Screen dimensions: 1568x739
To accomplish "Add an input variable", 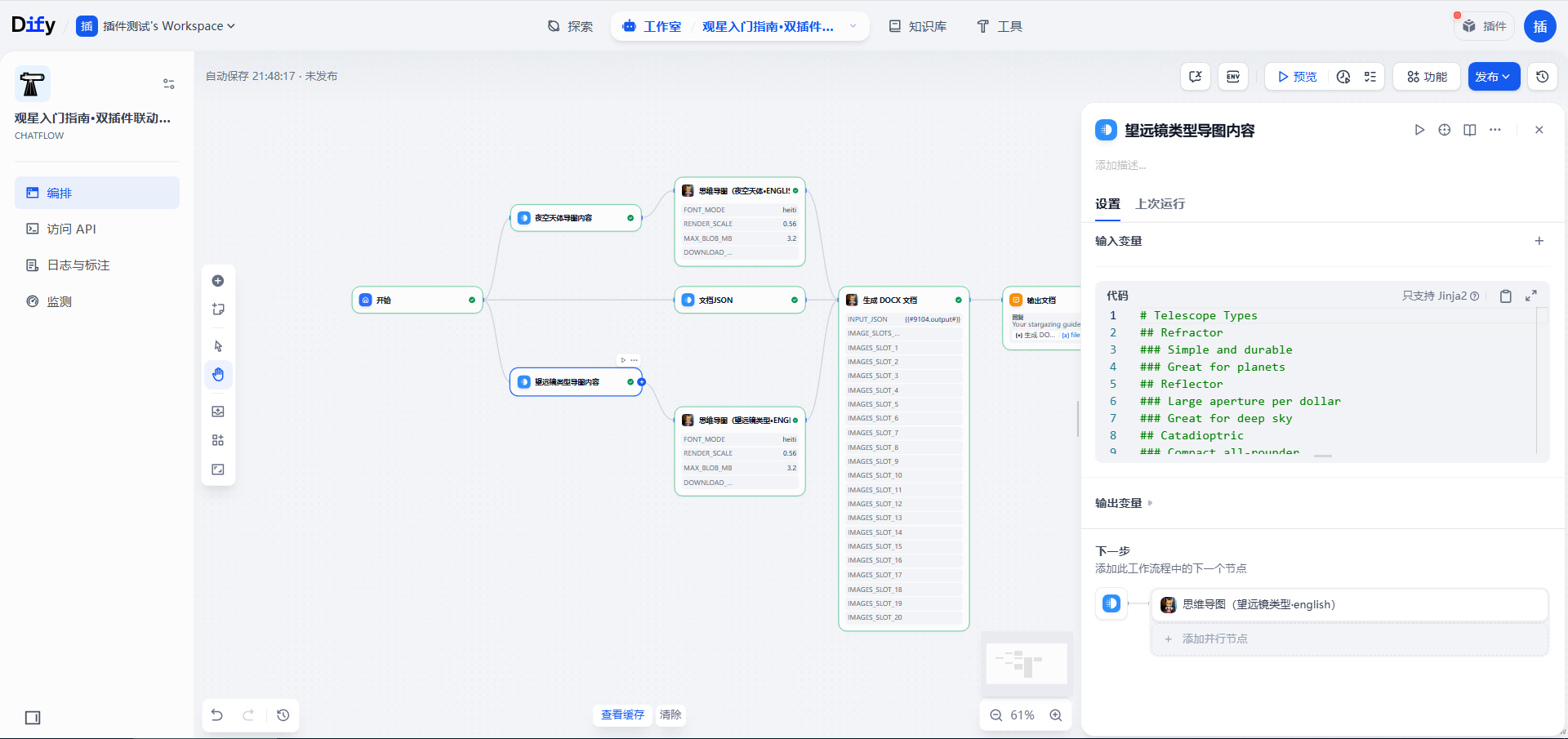I will point(1539,241).
